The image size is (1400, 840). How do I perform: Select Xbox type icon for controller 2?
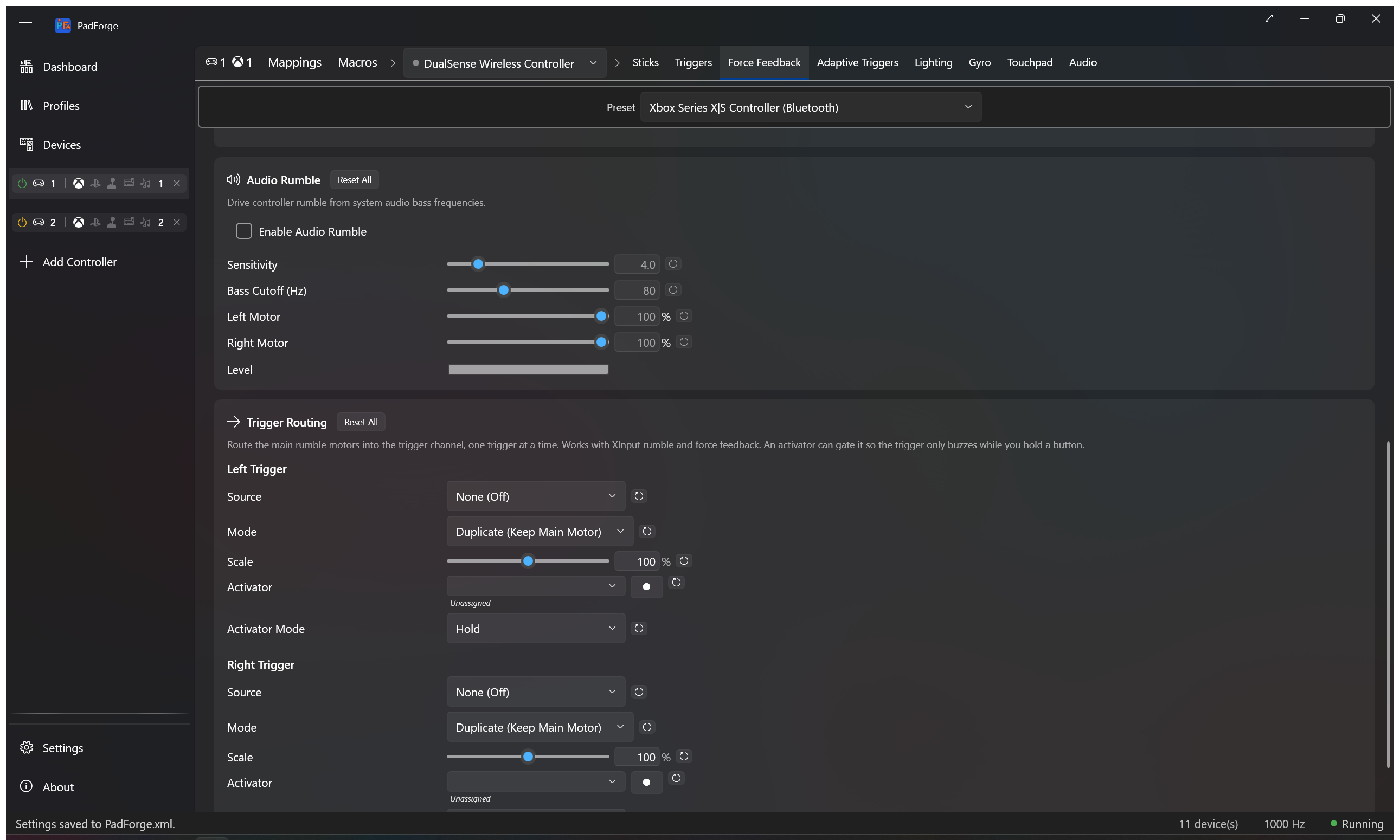pyautogui.click(x=79, y=222)
